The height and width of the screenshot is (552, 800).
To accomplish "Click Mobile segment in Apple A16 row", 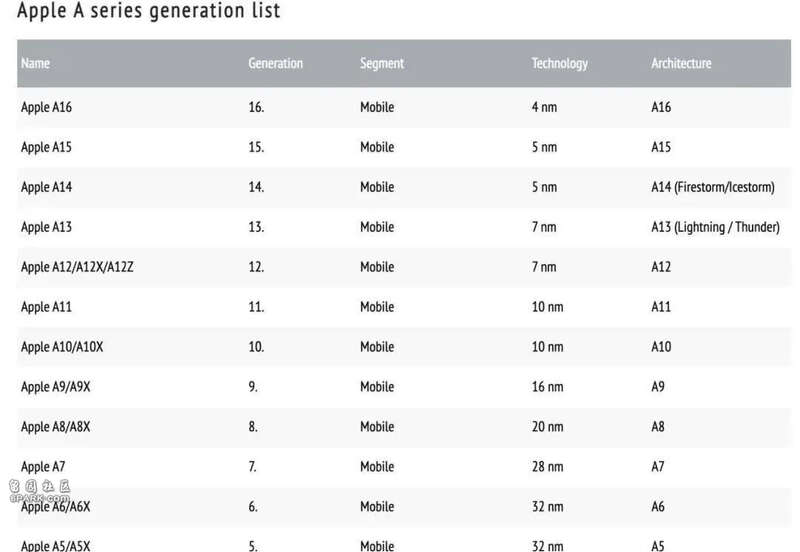I will pyautogui.click(x=377, y=107).
